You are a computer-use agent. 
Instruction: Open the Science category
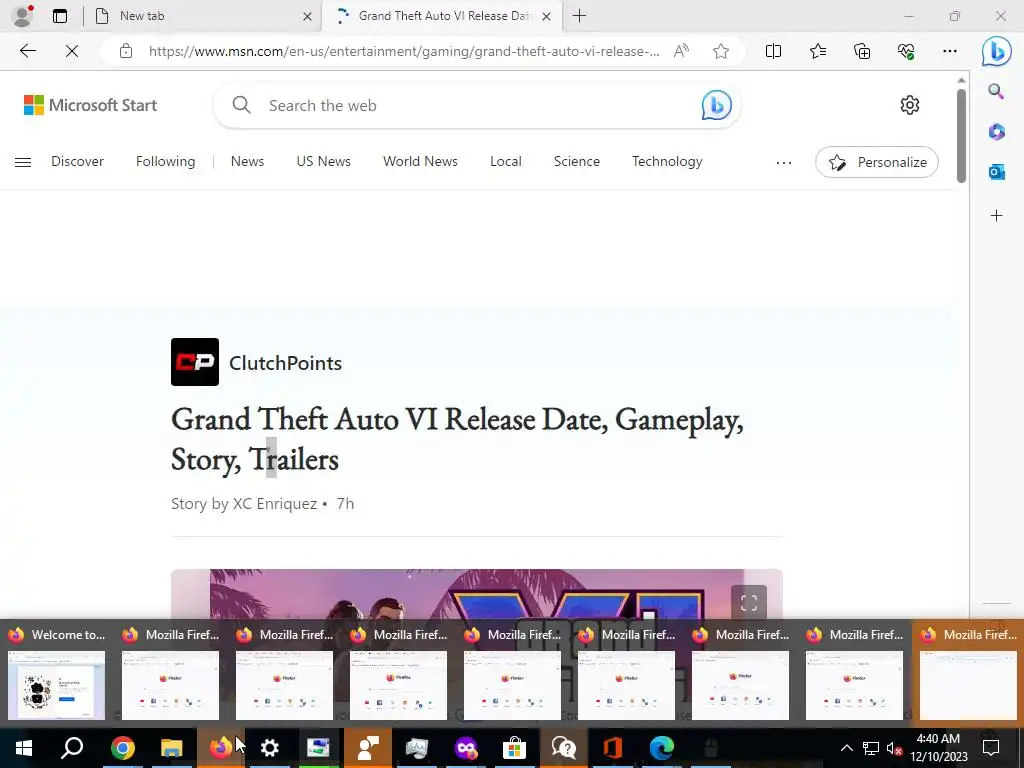[x=577, y=161]
